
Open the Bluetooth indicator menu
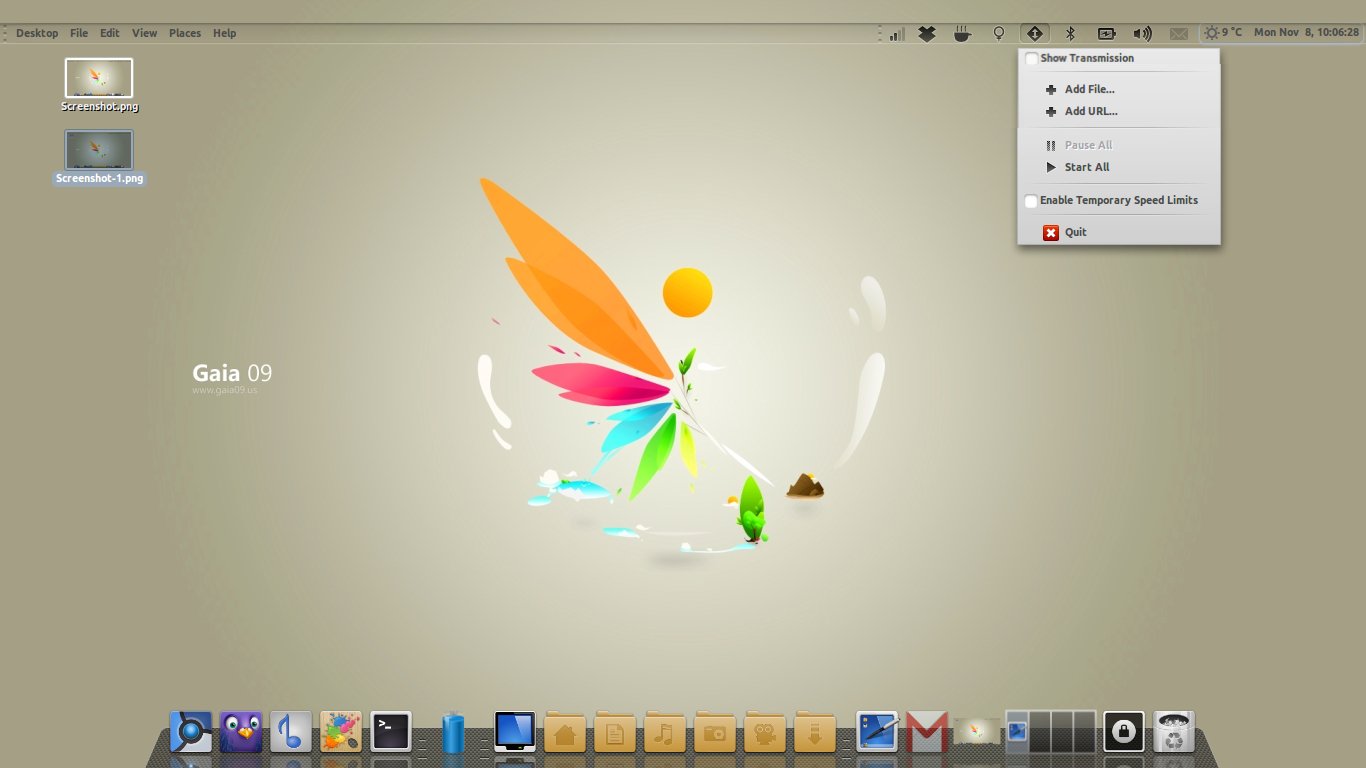point(1070,33)
